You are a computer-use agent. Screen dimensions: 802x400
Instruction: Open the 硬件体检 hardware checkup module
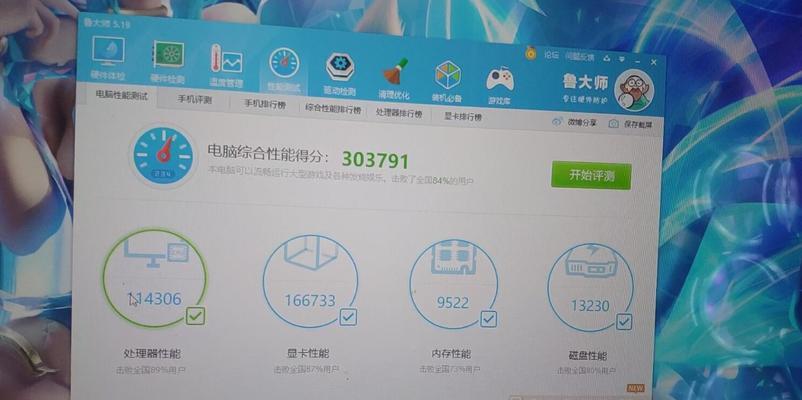(x=108, y=57)
